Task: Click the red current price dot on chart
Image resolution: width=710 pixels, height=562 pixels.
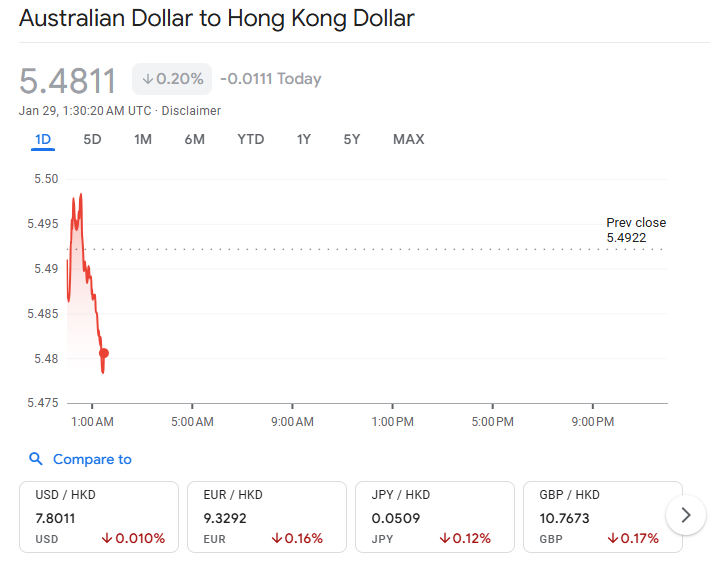Action: click(104, 353)
